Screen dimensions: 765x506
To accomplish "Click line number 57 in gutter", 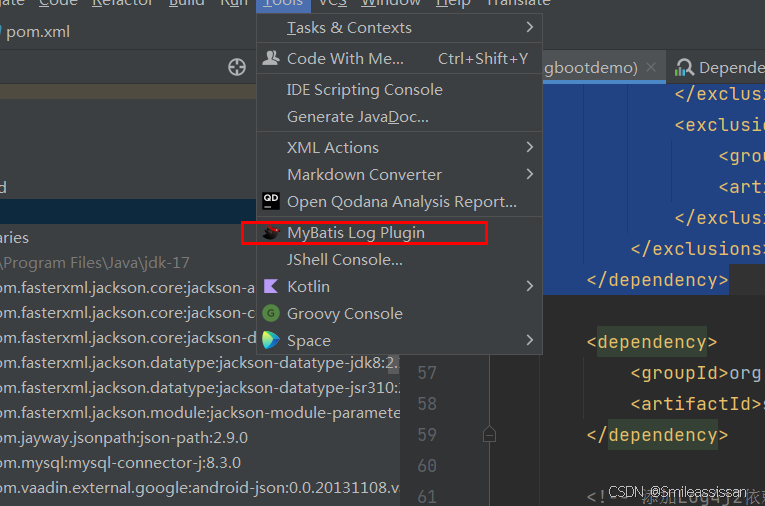I will [427, 373].
